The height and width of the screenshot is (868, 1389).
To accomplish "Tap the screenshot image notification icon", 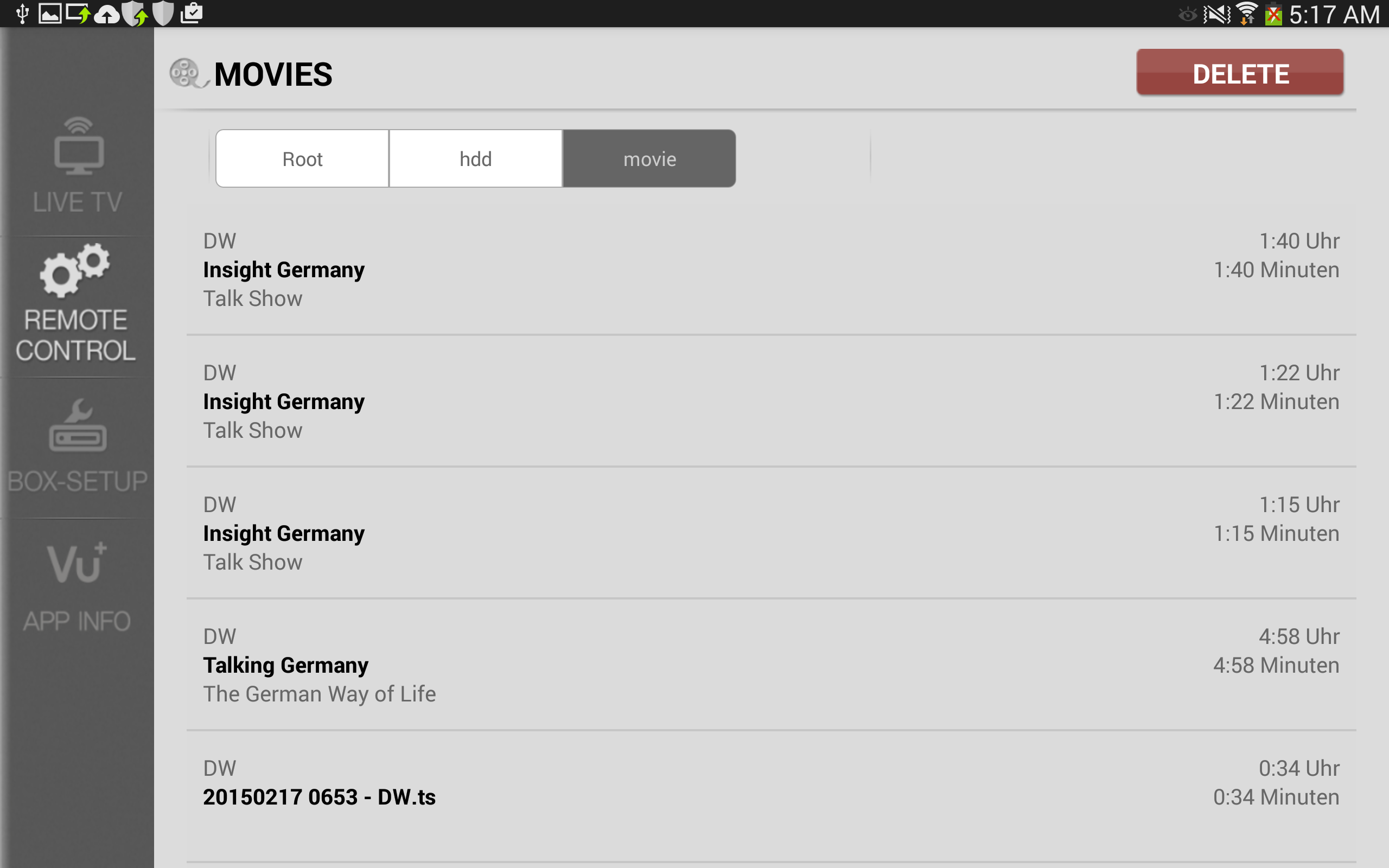I will (x=50, y=14).
